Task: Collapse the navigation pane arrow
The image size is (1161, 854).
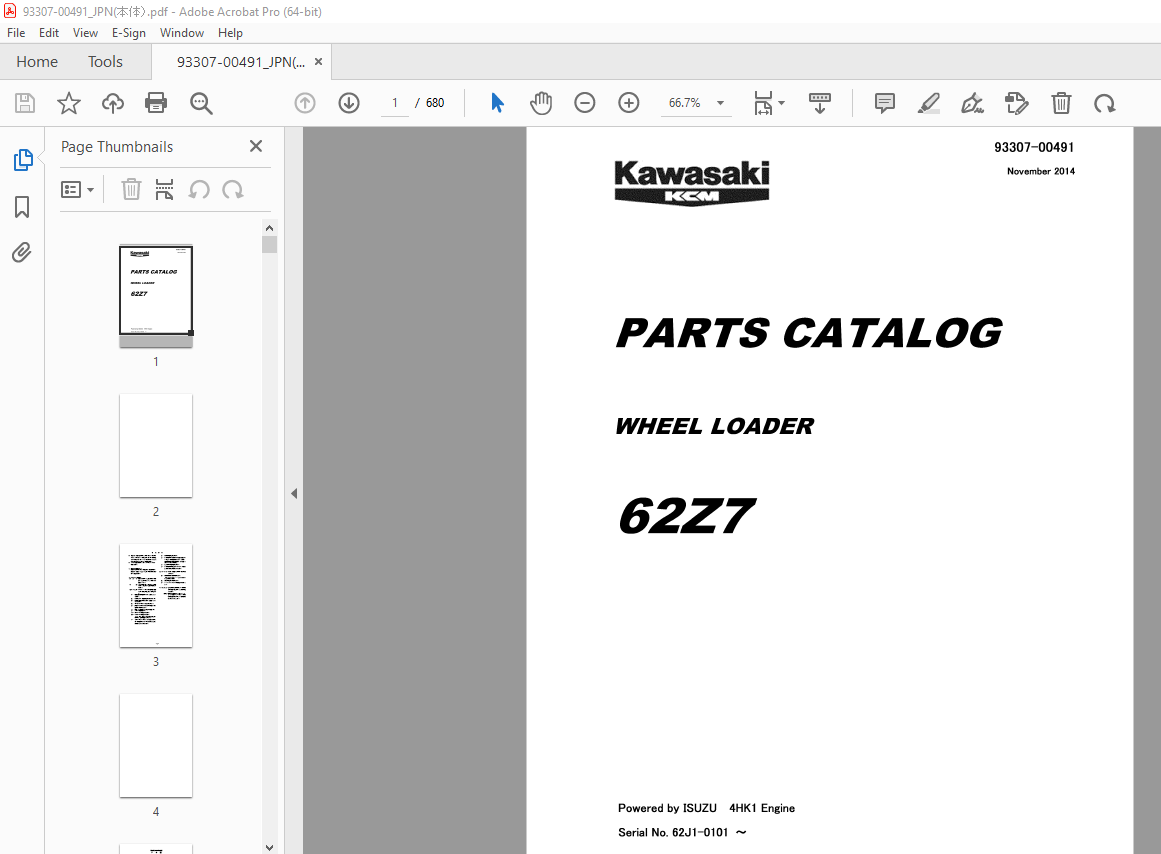Action: pos(294,493)
